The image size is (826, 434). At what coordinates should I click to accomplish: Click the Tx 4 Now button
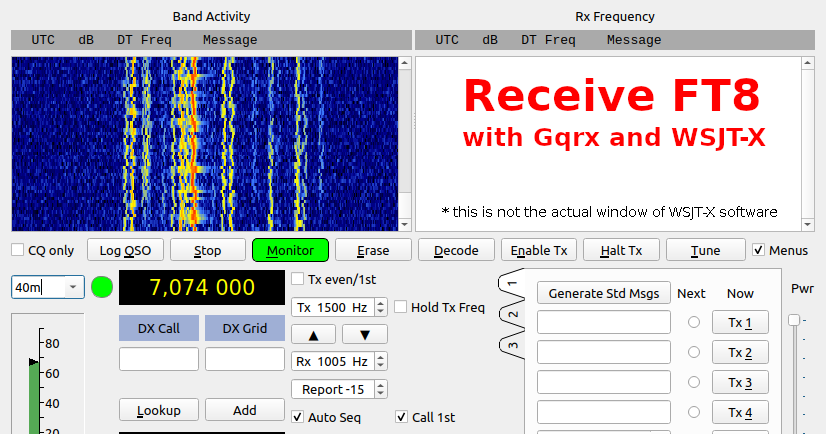click(740, 412)
